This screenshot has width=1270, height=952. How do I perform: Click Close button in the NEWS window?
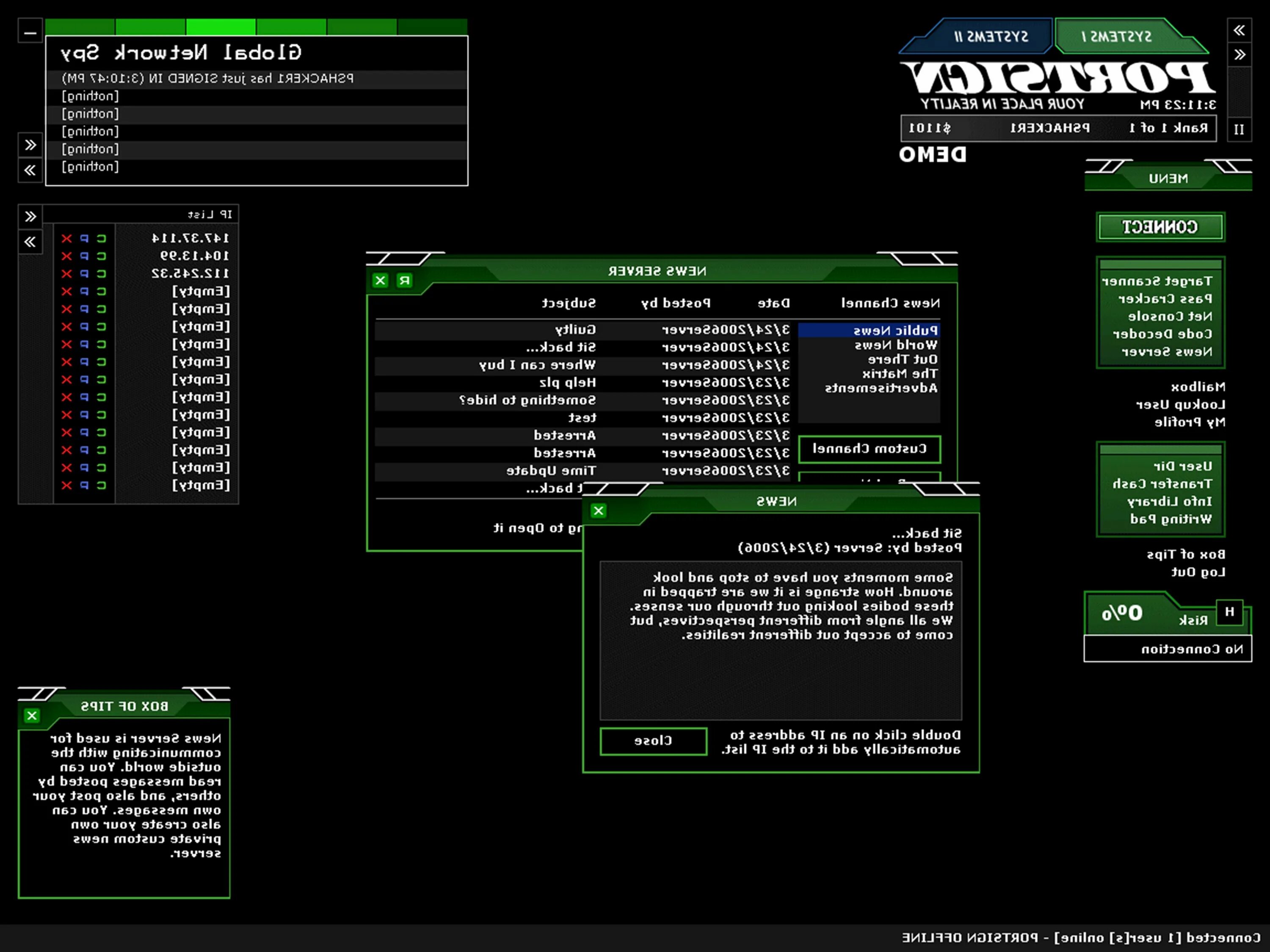click(x=653, y=741)
